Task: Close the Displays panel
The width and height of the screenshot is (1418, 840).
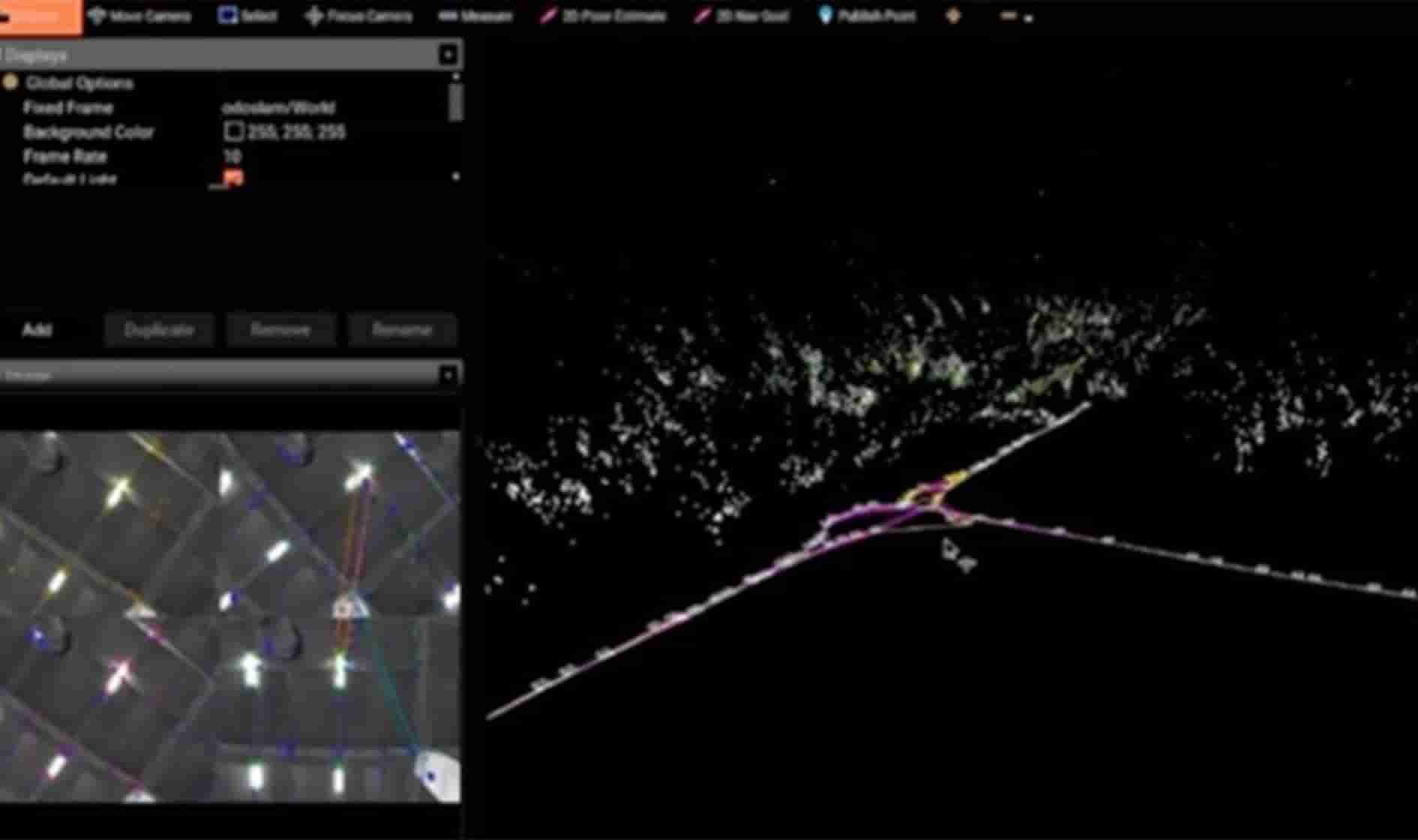Action: tap(448, 55)
